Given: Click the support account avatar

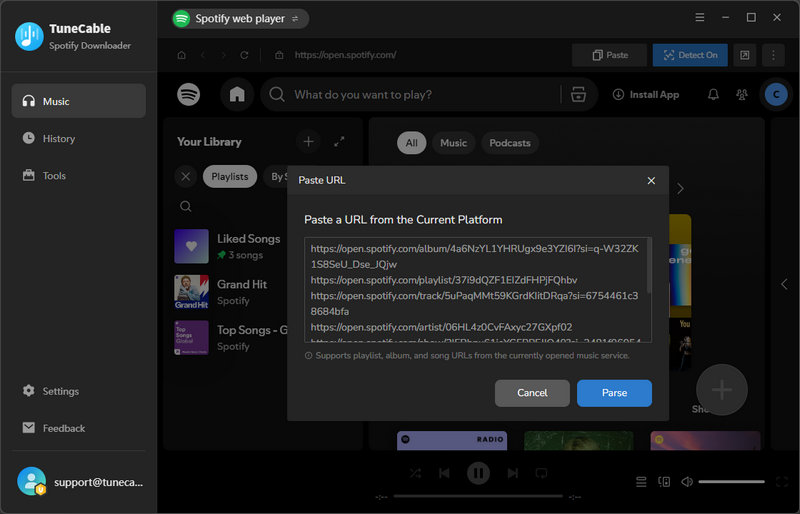Looking at the screenshot, I should [32, 481].
